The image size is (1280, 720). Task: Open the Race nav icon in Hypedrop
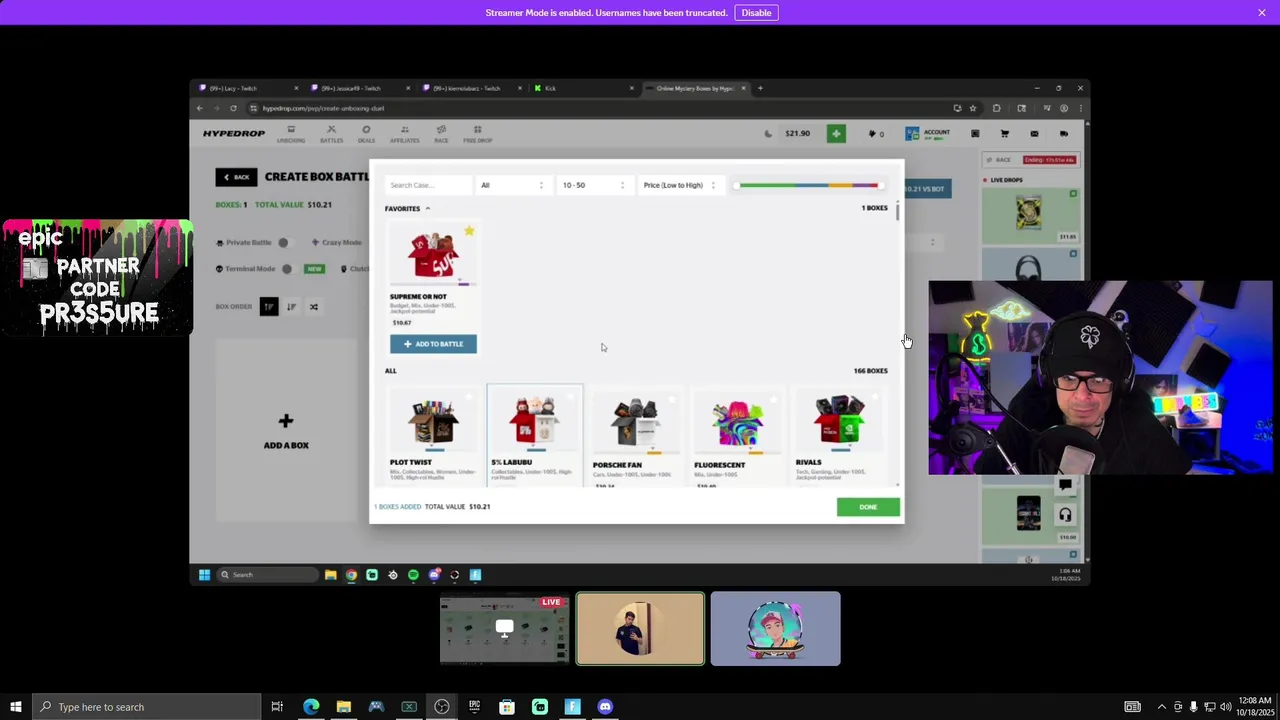441,134
